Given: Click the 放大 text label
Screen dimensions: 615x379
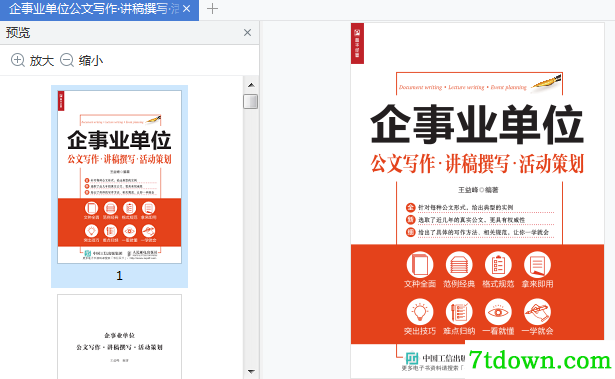Looking at the screenshot, I should point(42,61).
